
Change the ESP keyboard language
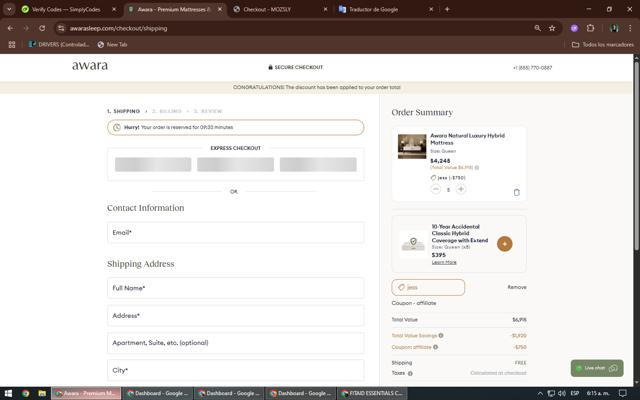(x=575, y=393)
